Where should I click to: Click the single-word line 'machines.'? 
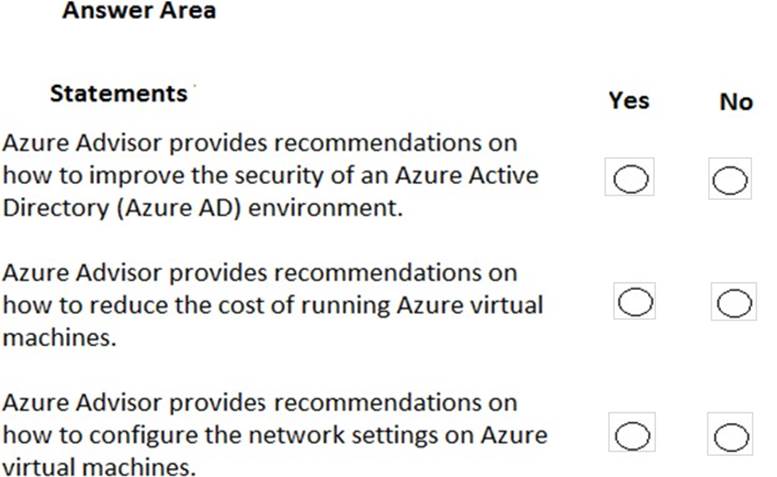click(x=60, y=338)
